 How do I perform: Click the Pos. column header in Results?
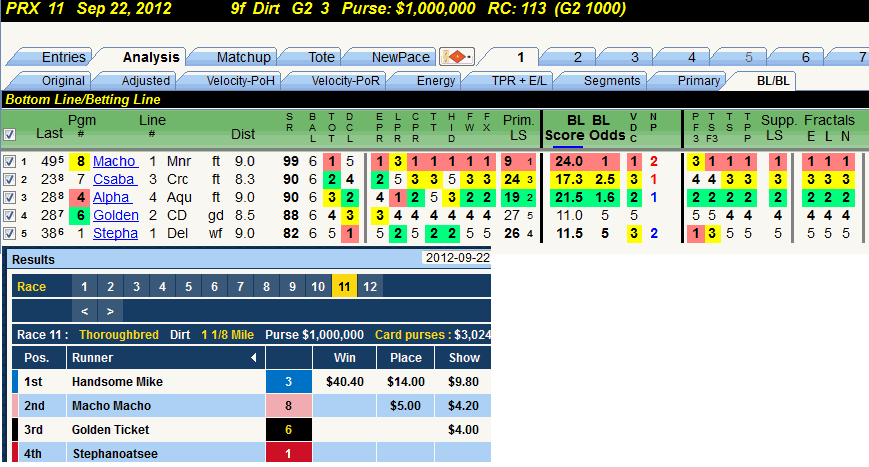(x=37, y=358)
